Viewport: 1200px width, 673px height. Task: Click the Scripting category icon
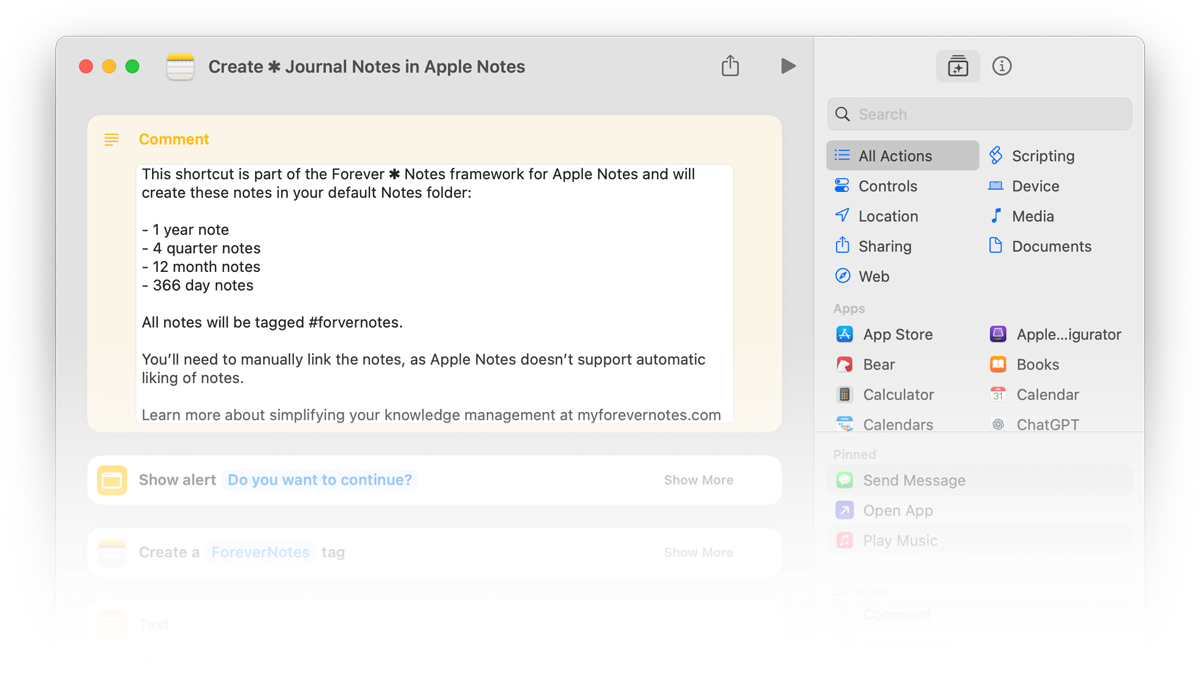pos(996,155)
